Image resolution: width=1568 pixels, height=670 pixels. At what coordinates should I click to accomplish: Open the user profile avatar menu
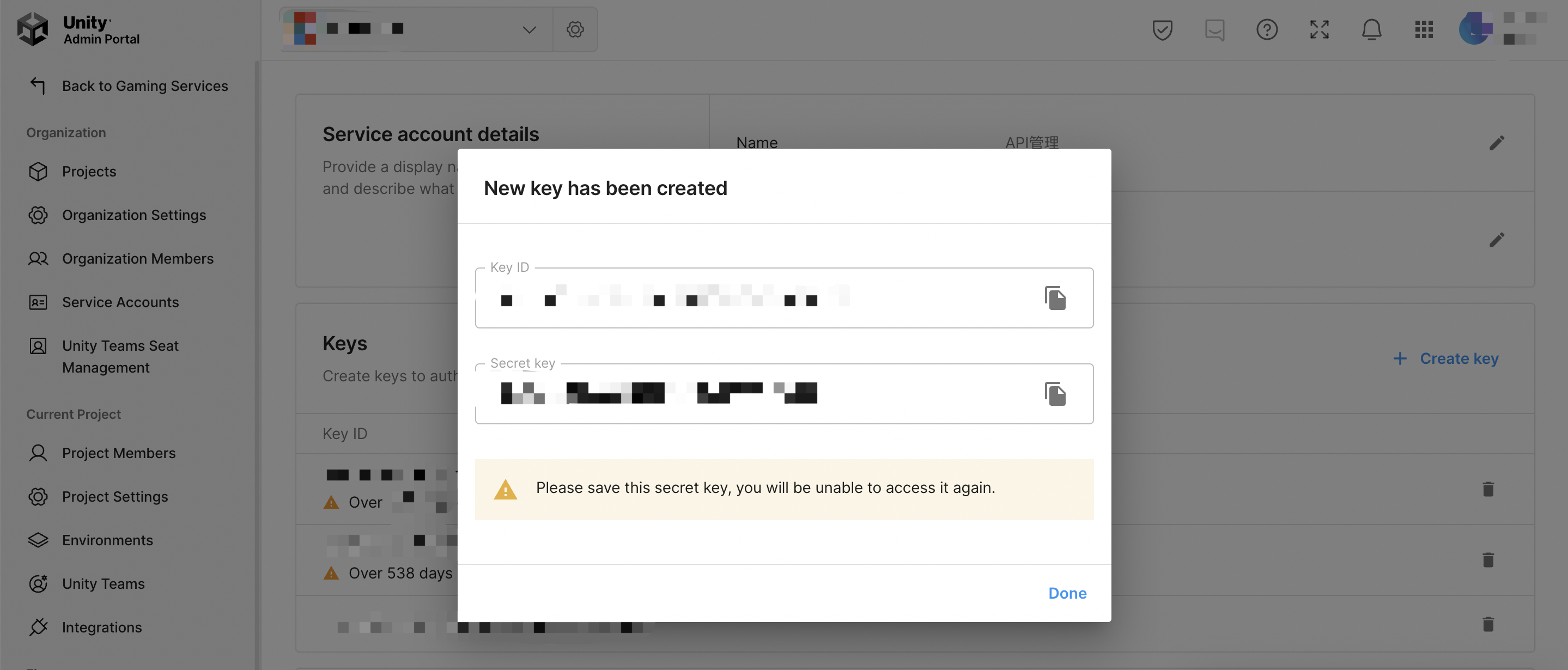click(1475, 29)
